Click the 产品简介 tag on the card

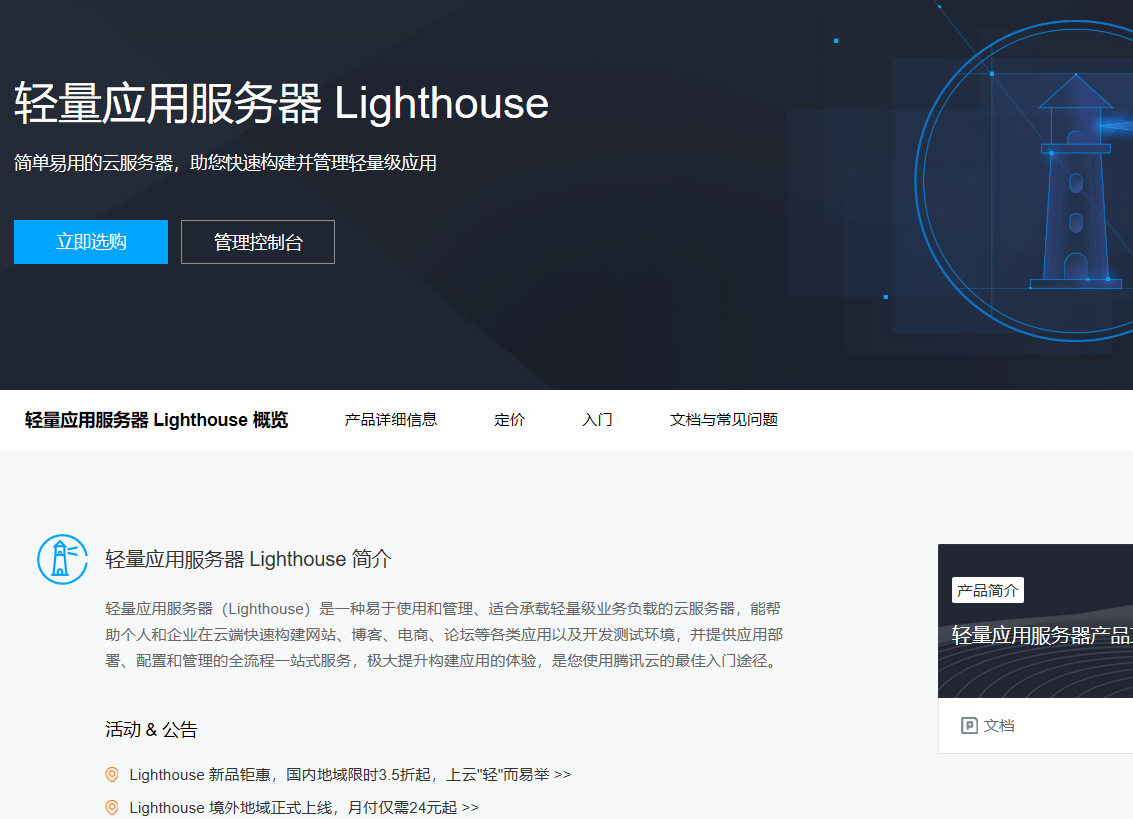coord(988,591)
